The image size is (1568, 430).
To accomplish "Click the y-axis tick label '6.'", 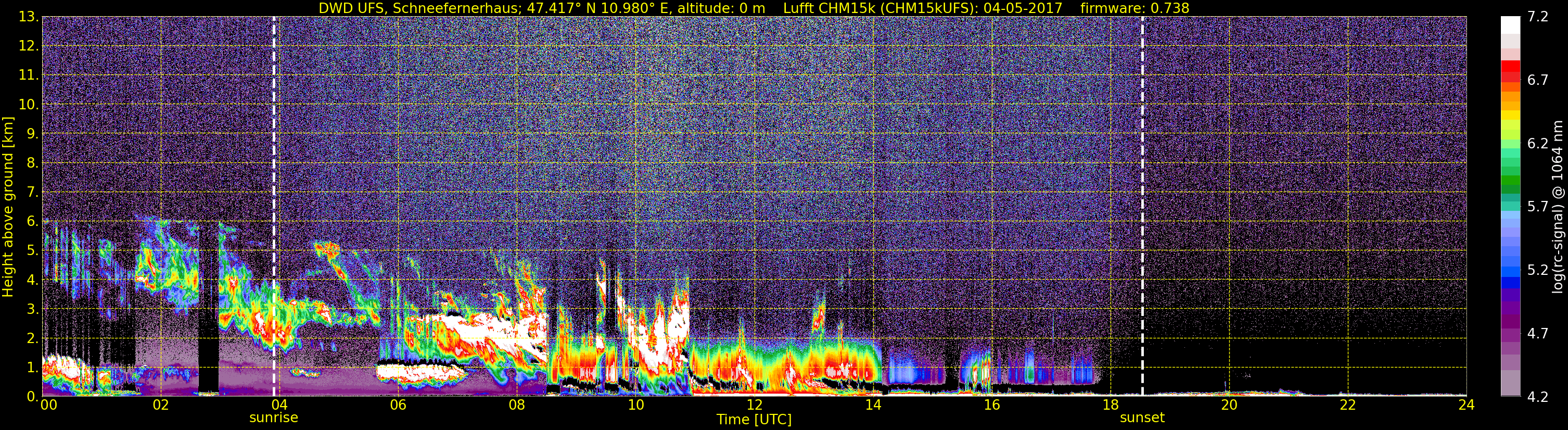I will point(32,222).
